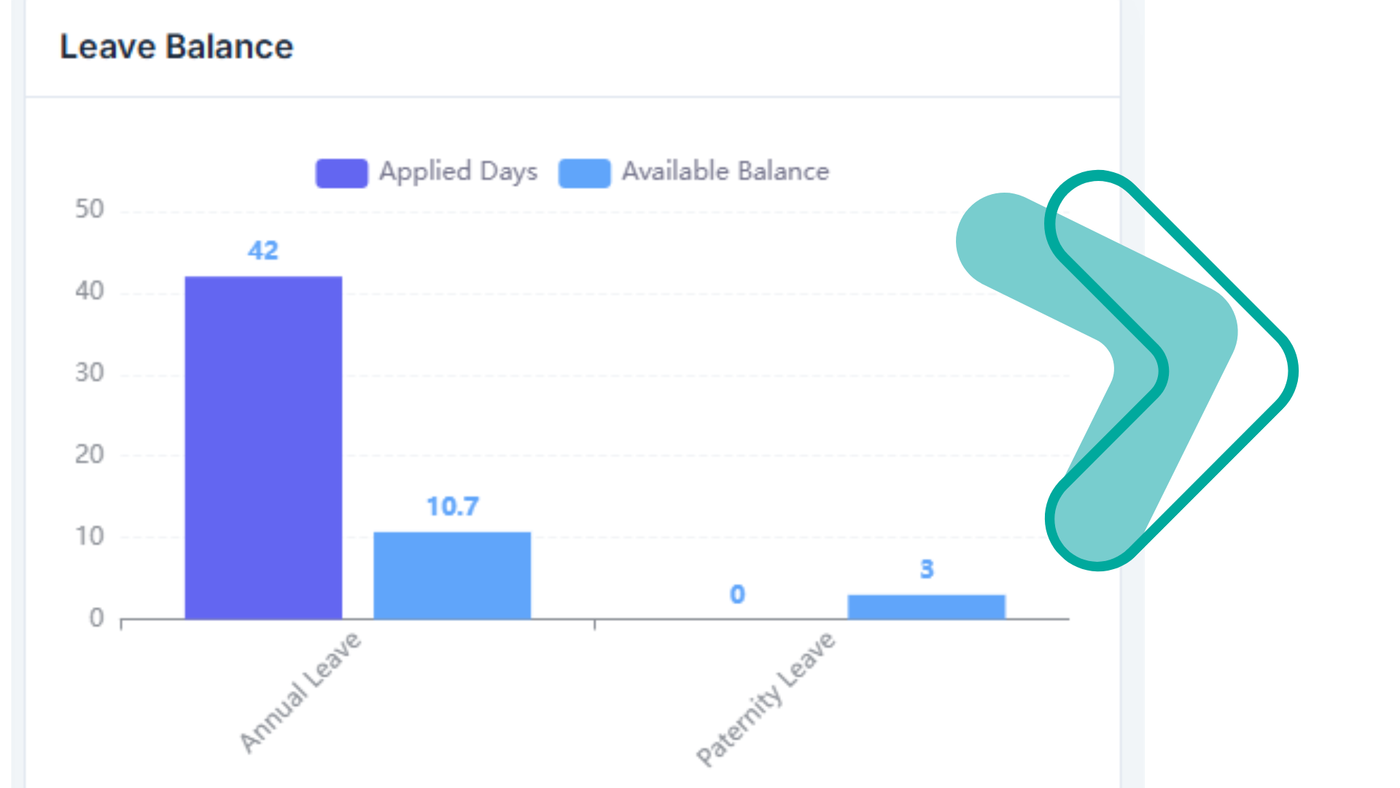Click the 30 y-axis tick label
This screenshot has height=788, width=1400.
89,374
